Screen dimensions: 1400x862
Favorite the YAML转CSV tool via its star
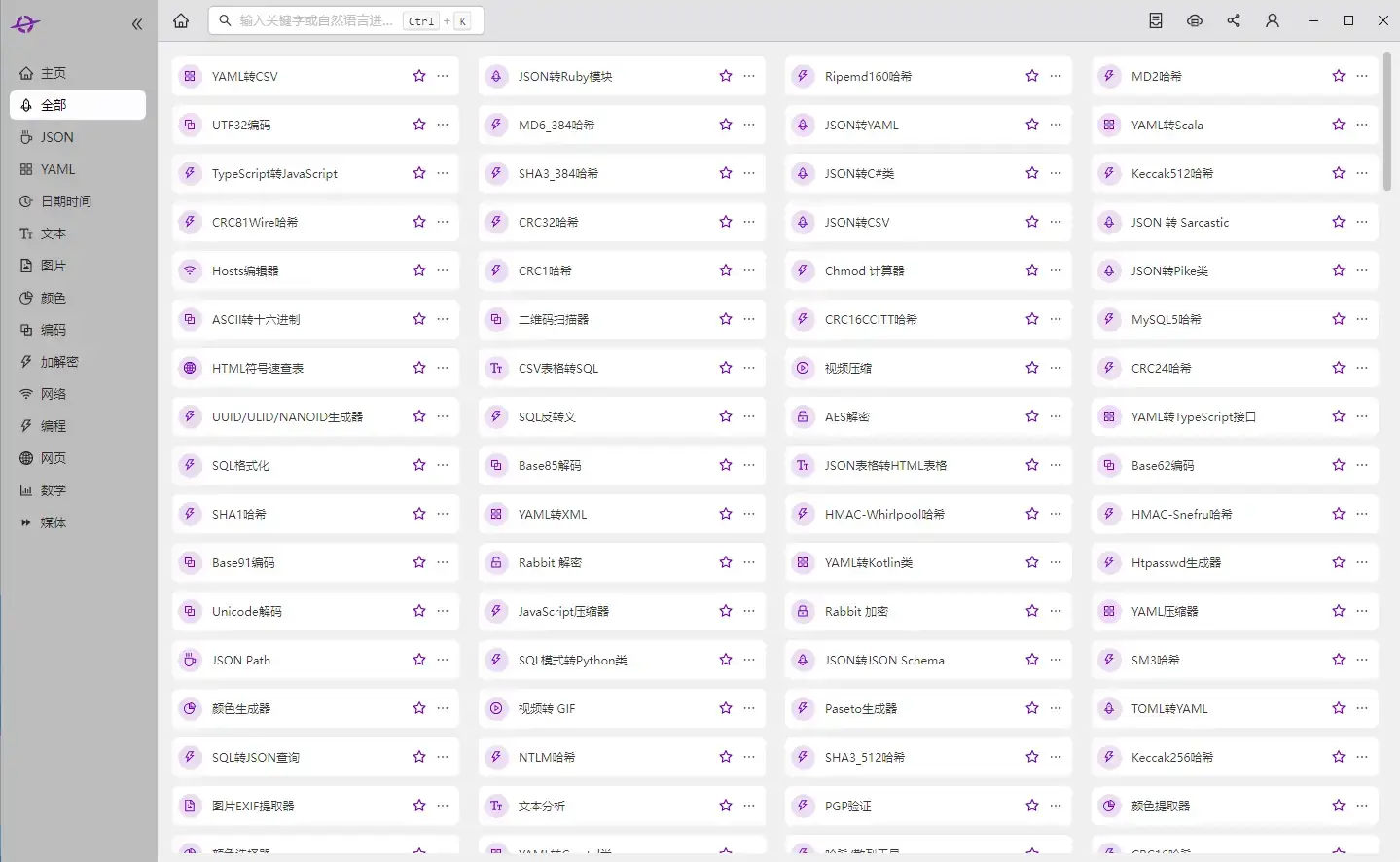(419, 76)
